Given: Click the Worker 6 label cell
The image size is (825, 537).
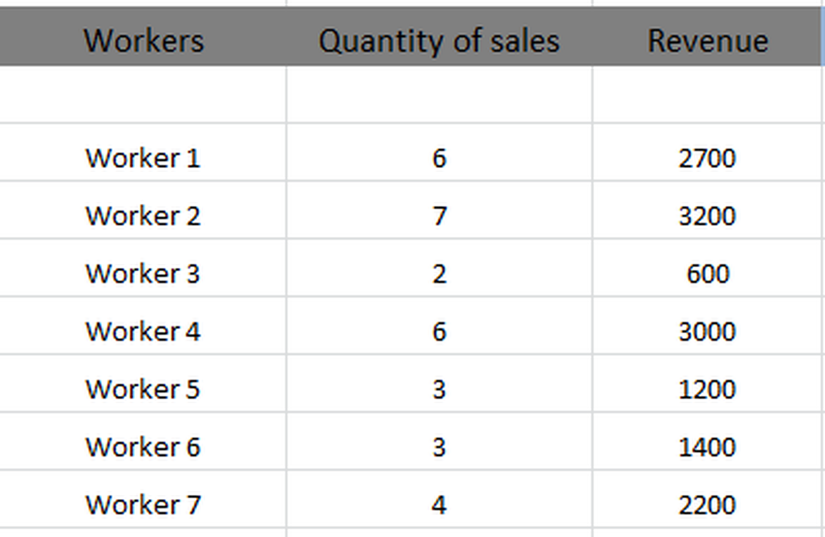Looking at the screenshot, I should coord(143,448).
